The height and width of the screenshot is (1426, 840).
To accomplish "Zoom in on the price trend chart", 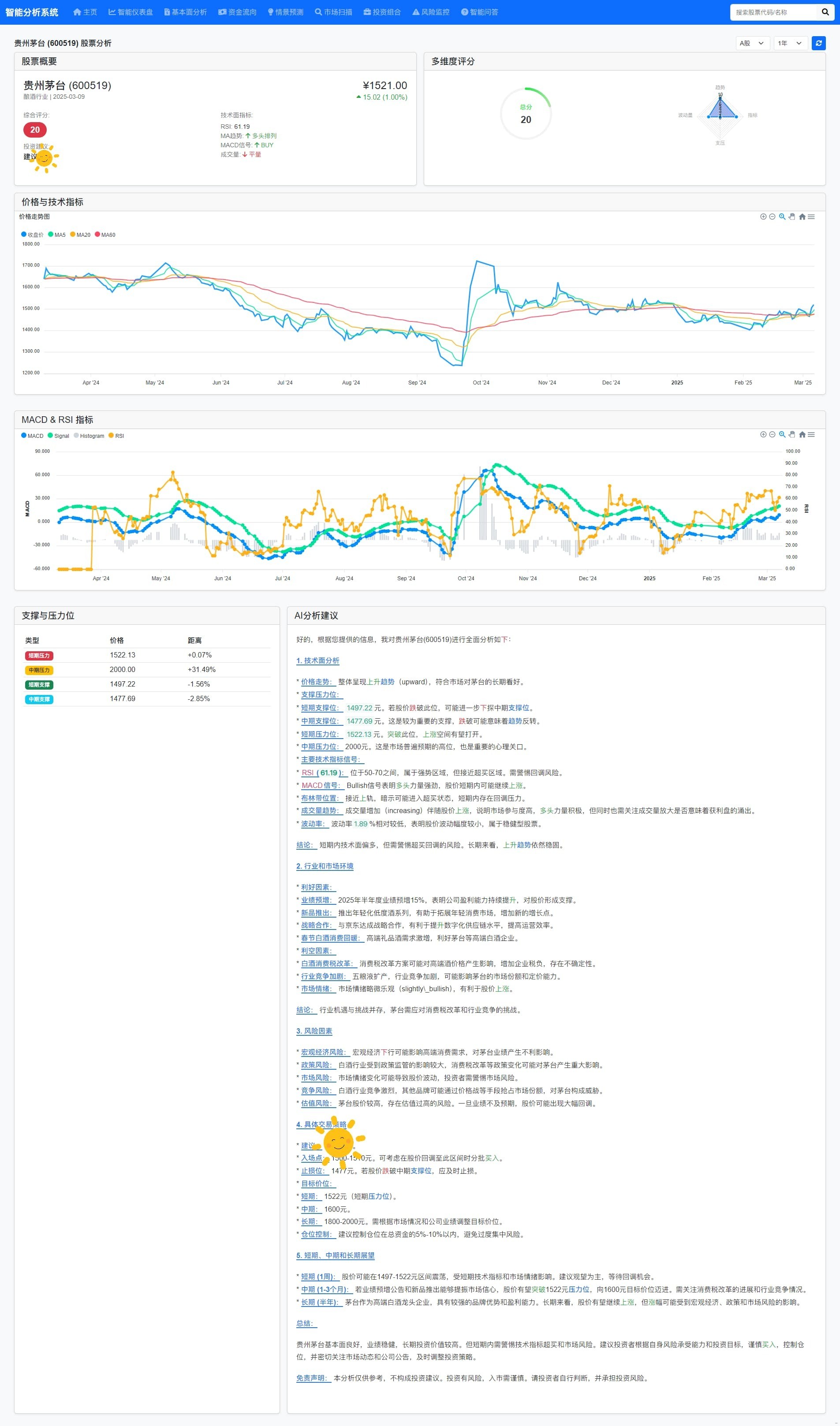I will pyautogui.click(x=763, y=217).
